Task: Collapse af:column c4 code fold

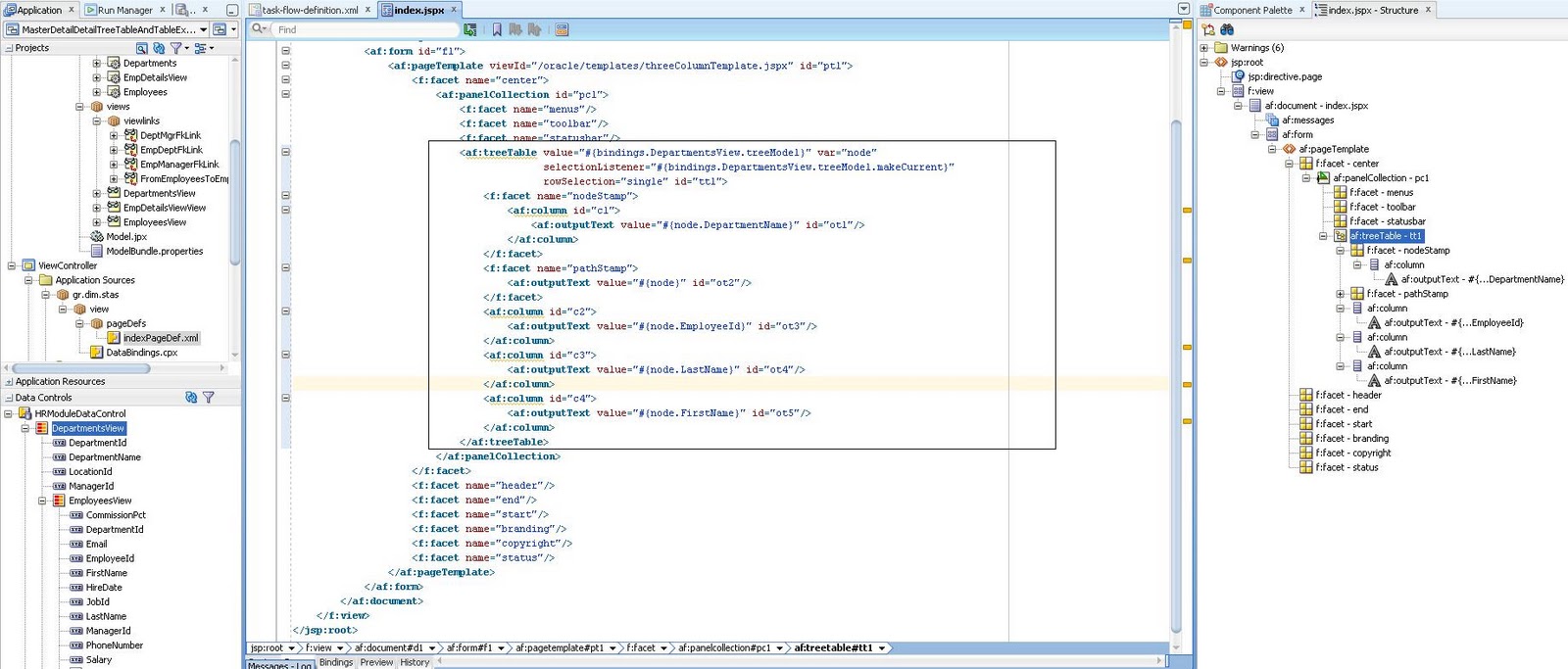Action: [286, 398]
